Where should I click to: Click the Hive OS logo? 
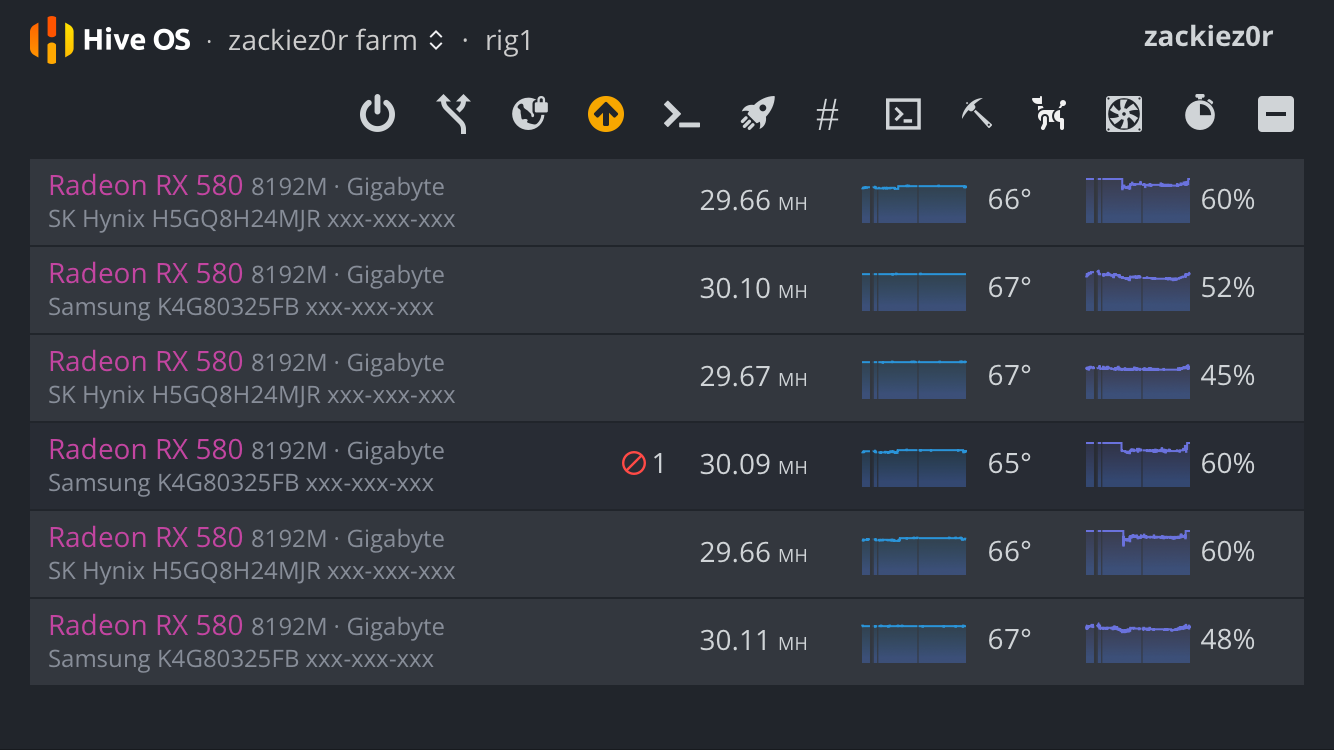click(110, 40)
